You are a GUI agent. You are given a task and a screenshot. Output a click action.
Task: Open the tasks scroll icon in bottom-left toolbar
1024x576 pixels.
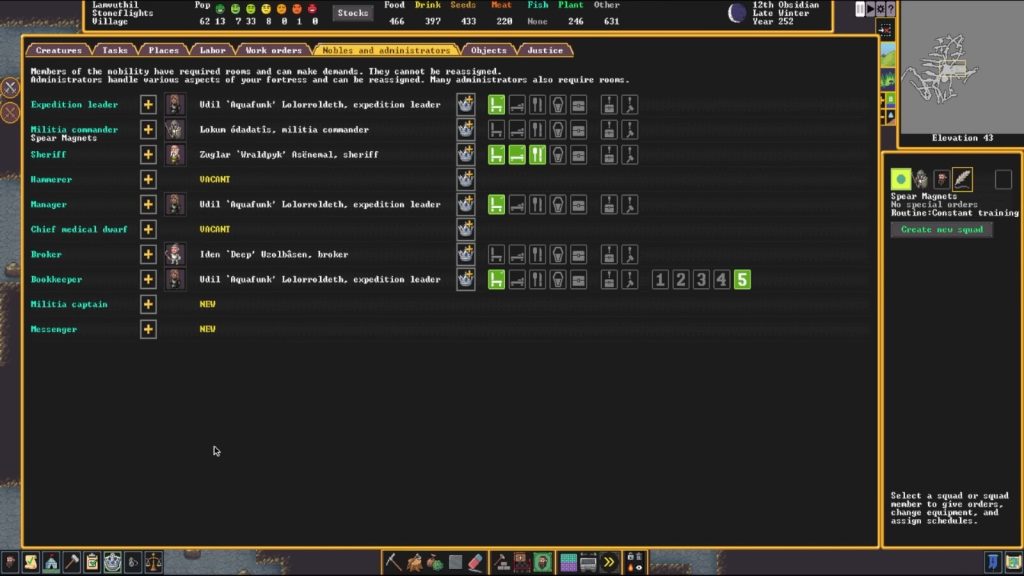(x=31, y=562)
